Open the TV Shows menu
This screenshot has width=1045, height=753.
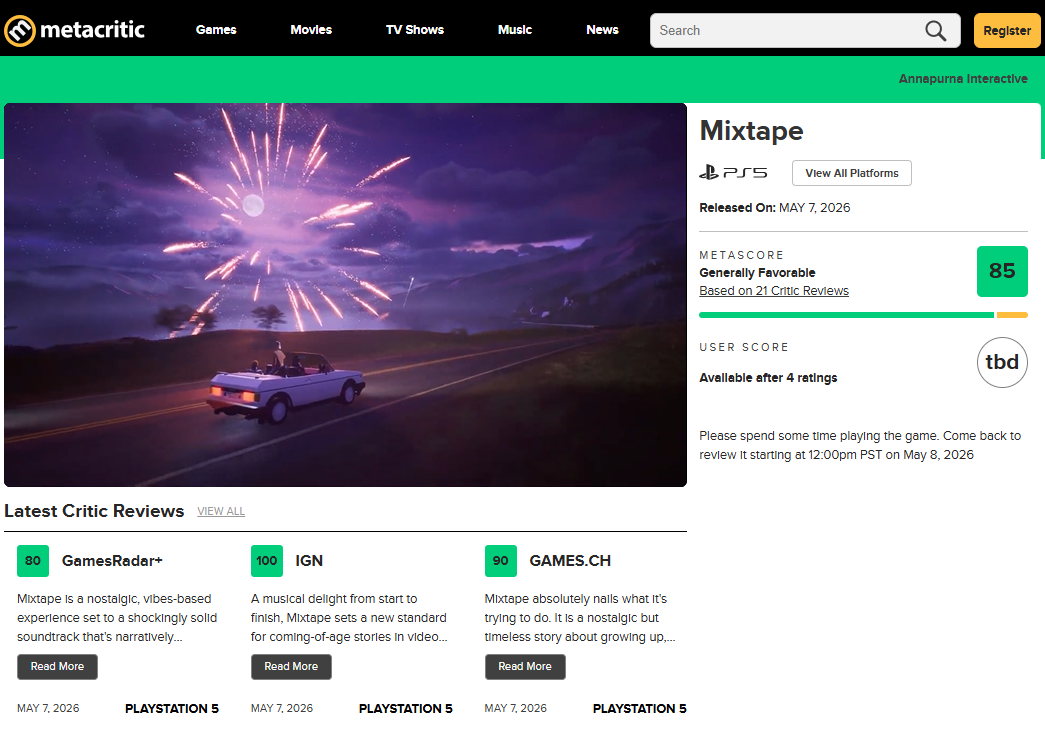(x=415, y=30)
